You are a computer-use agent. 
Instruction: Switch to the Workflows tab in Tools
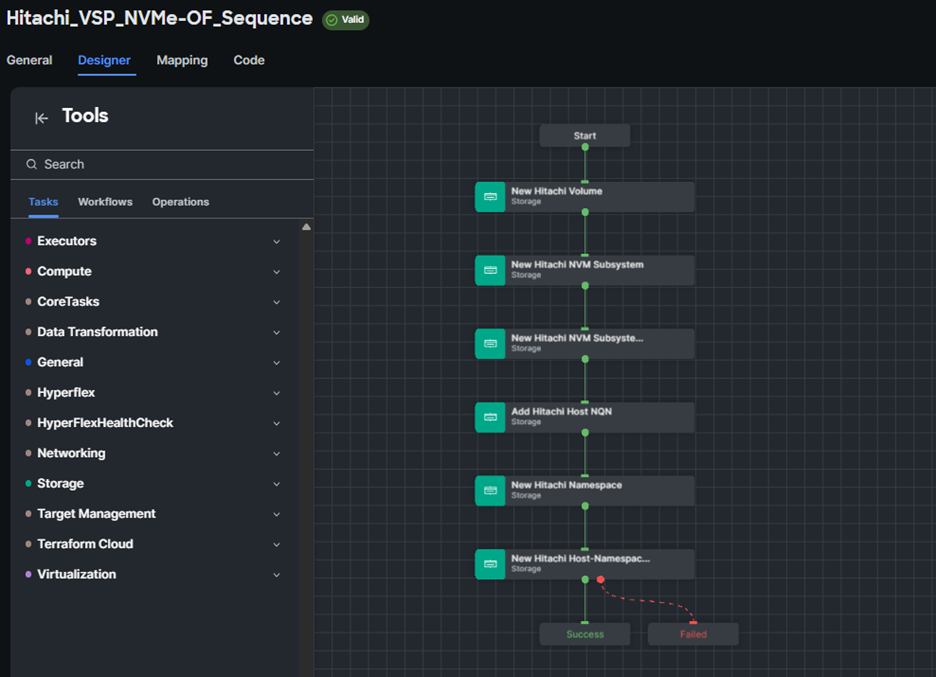(105, 202)
